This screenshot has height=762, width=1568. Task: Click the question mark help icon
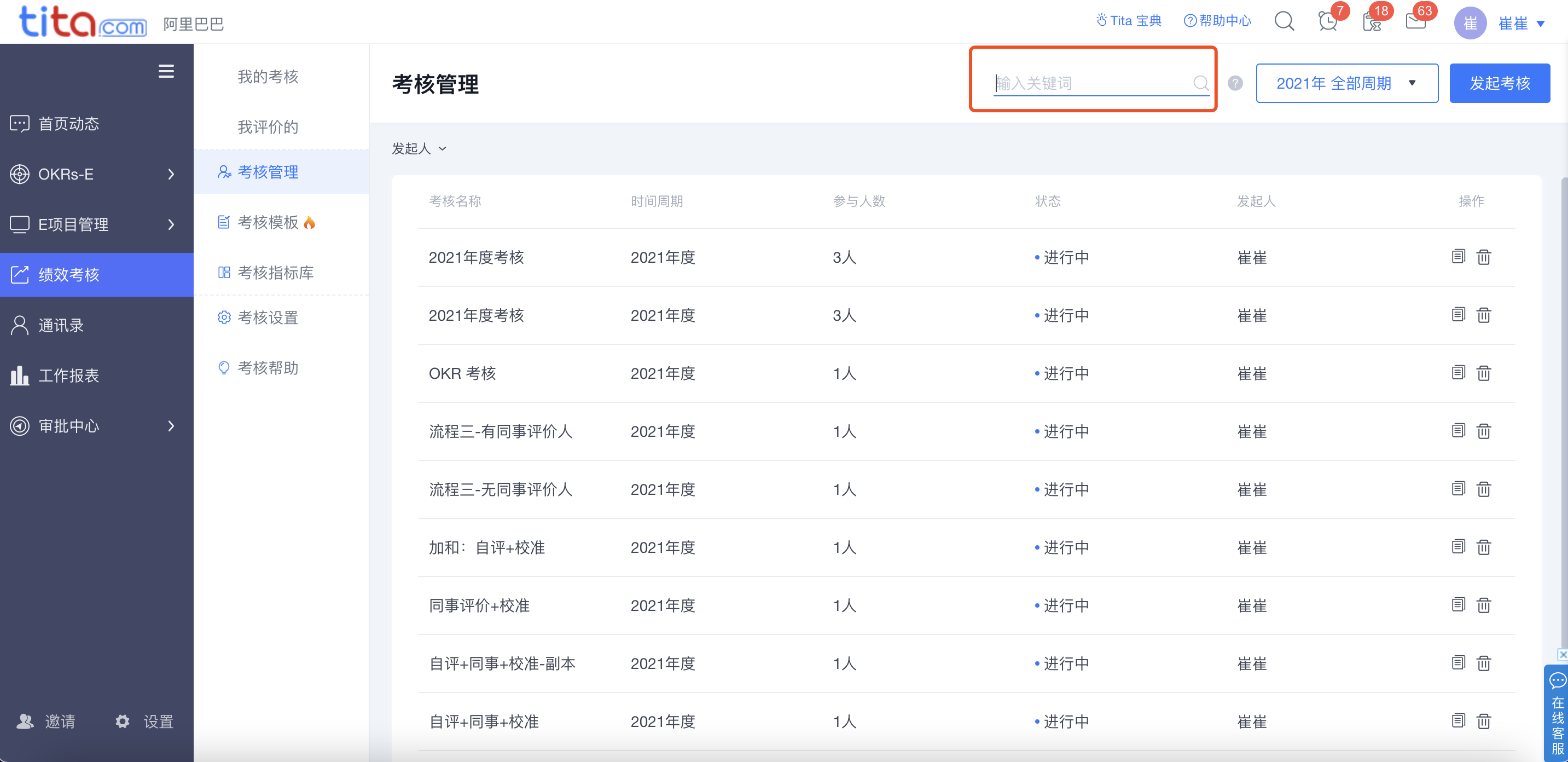point(1235,83)
